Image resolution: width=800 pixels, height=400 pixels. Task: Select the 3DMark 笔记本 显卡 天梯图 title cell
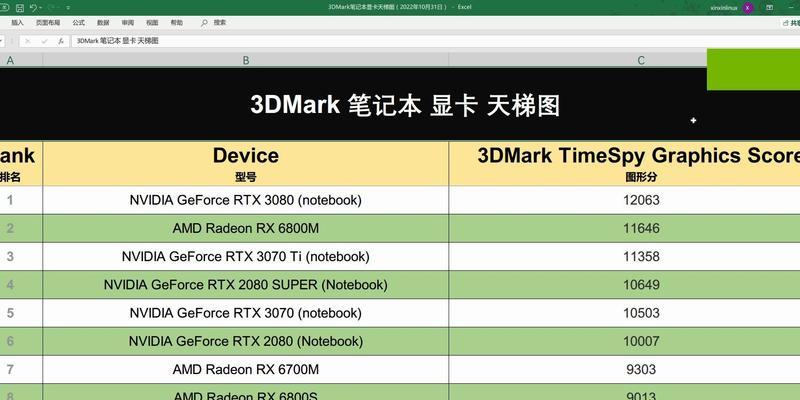pyautogui.click(x=400, y=104)
